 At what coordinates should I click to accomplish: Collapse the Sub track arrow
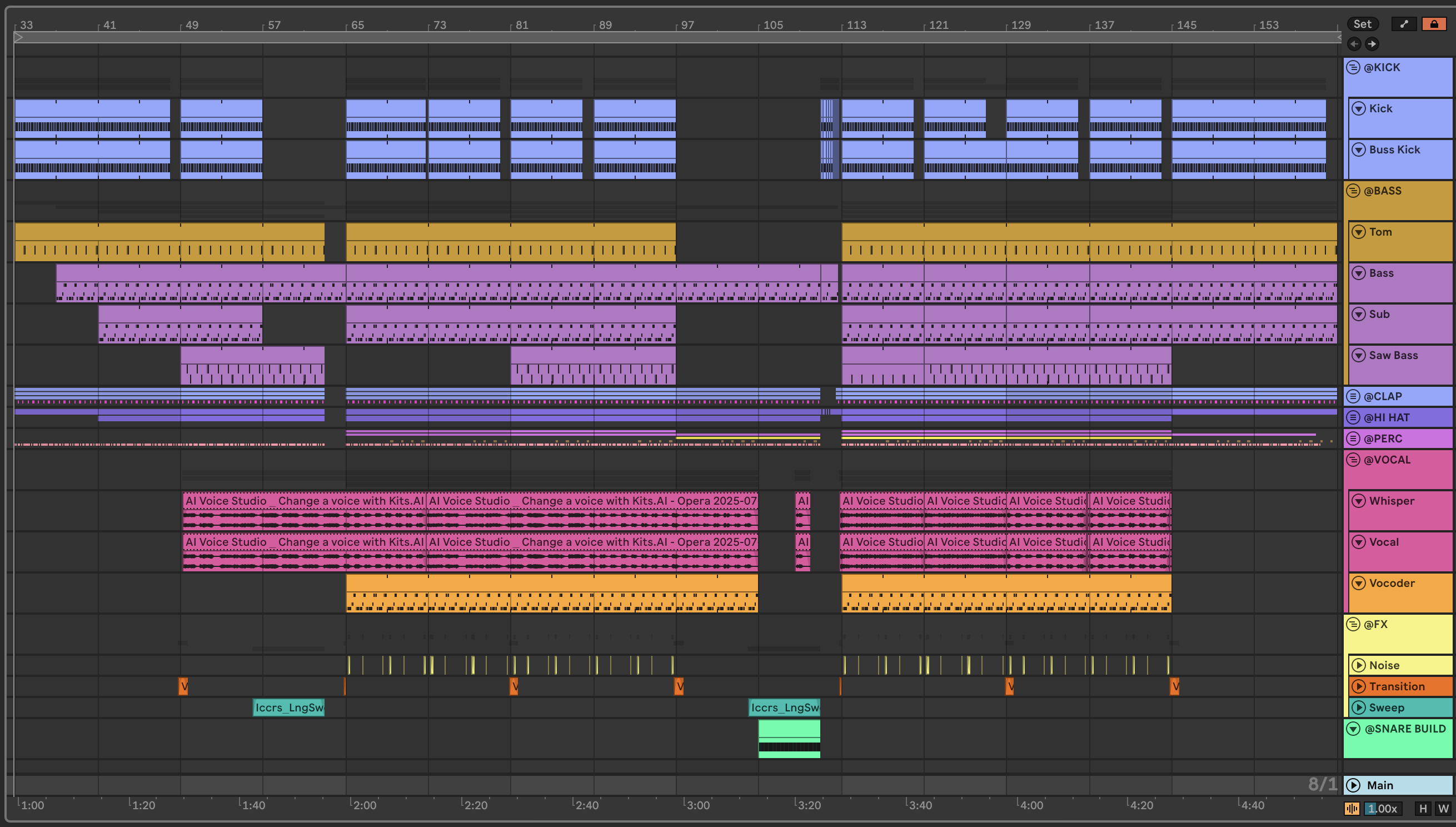pyautogui.click(x=1358, y=314)
